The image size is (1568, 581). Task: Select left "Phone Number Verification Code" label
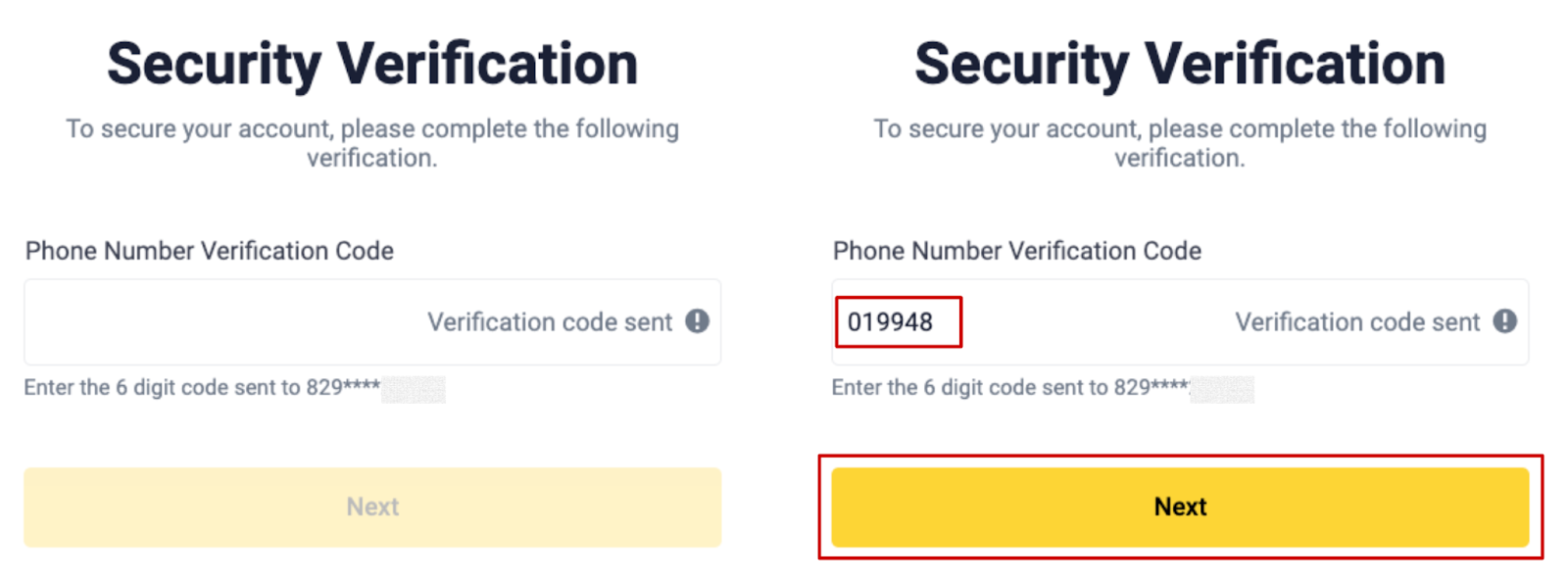pyautogui.click(x=210, y=251)
